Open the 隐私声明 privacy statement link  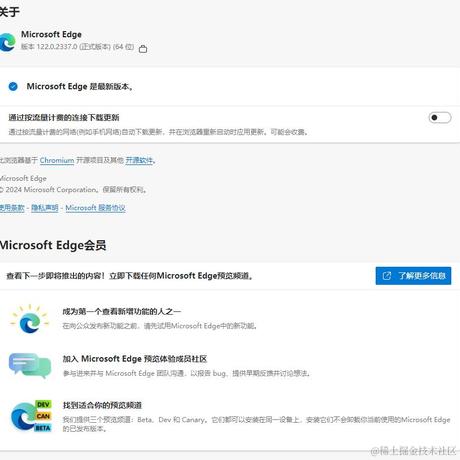coord(45,208)
